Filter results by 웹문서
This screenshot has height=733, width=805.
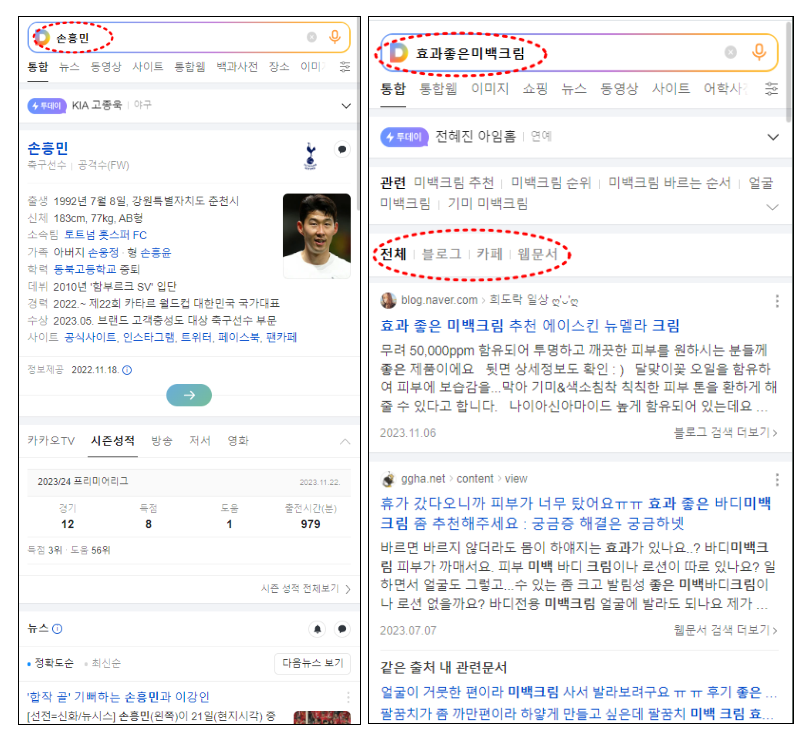click(537, 254)
